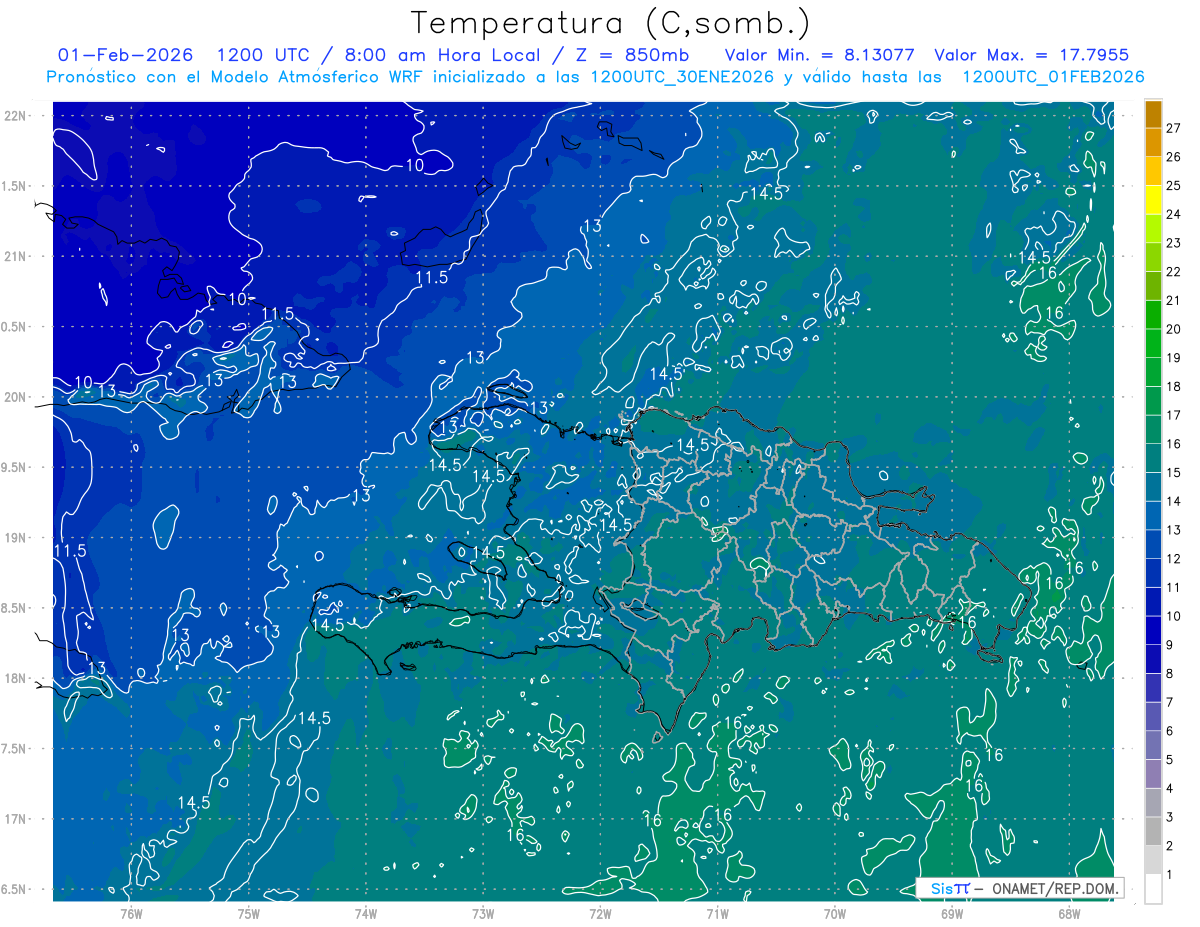The image size is (1200, 927).
Task: Click the '17N' latitude axis label
Action: pos(16,819)
